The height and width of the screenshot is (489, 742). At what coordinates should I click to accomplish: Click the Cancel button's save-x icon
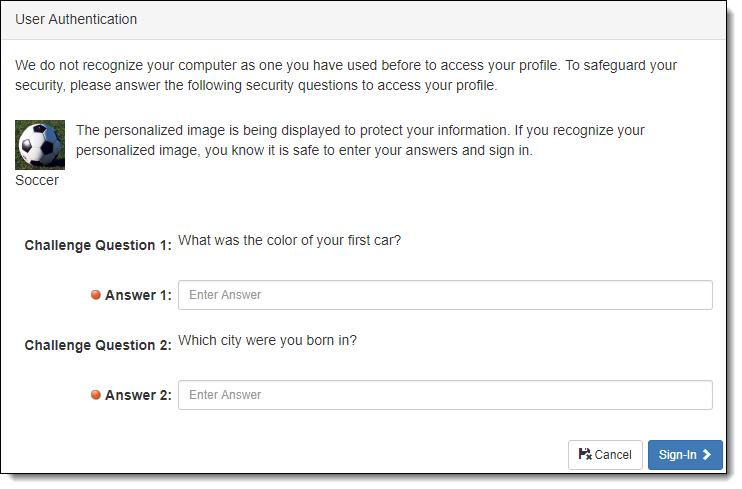[x=585, y=454]
